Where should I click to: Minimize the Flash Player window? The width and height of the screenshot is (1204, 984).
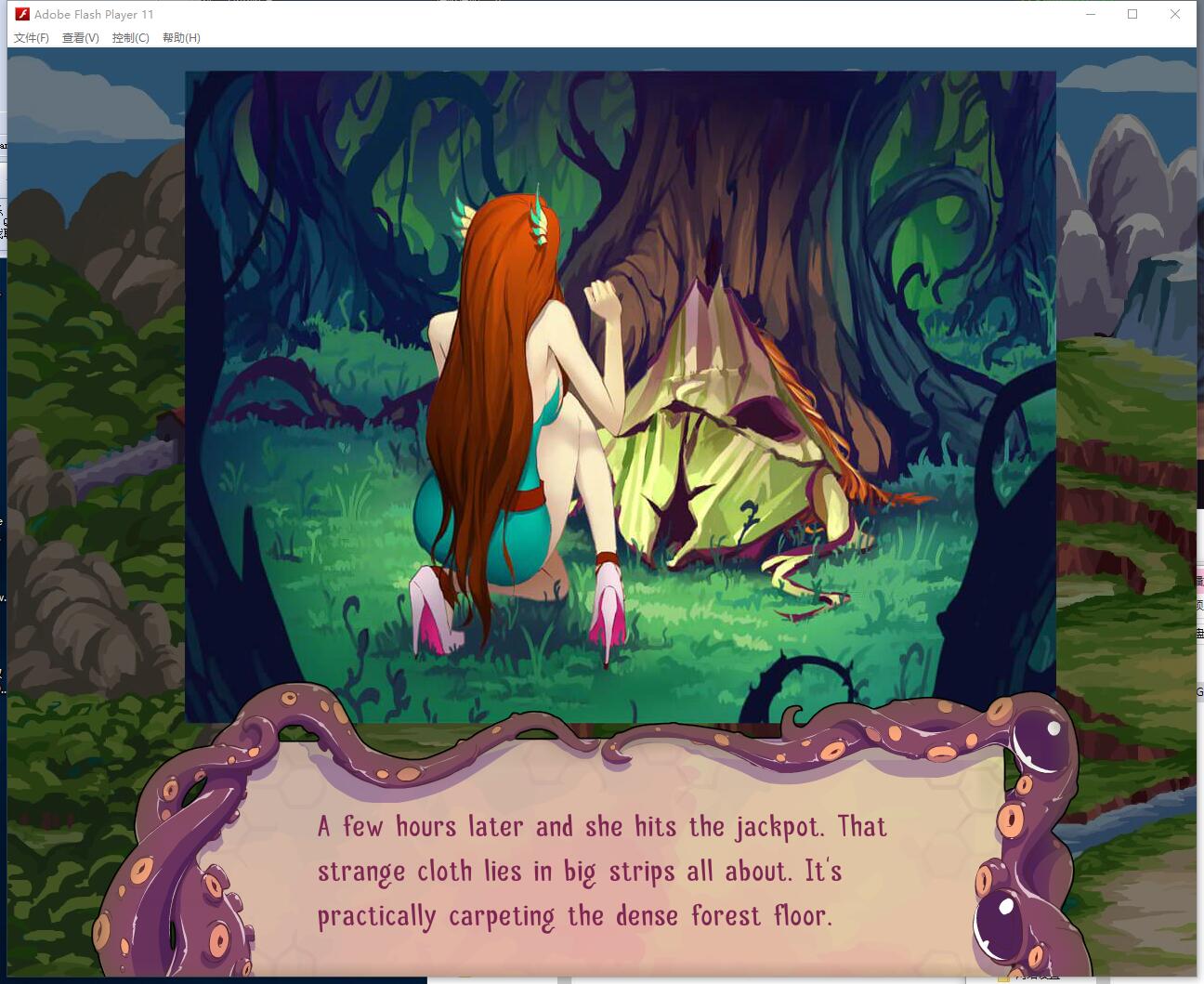[x=1091, y=14]
